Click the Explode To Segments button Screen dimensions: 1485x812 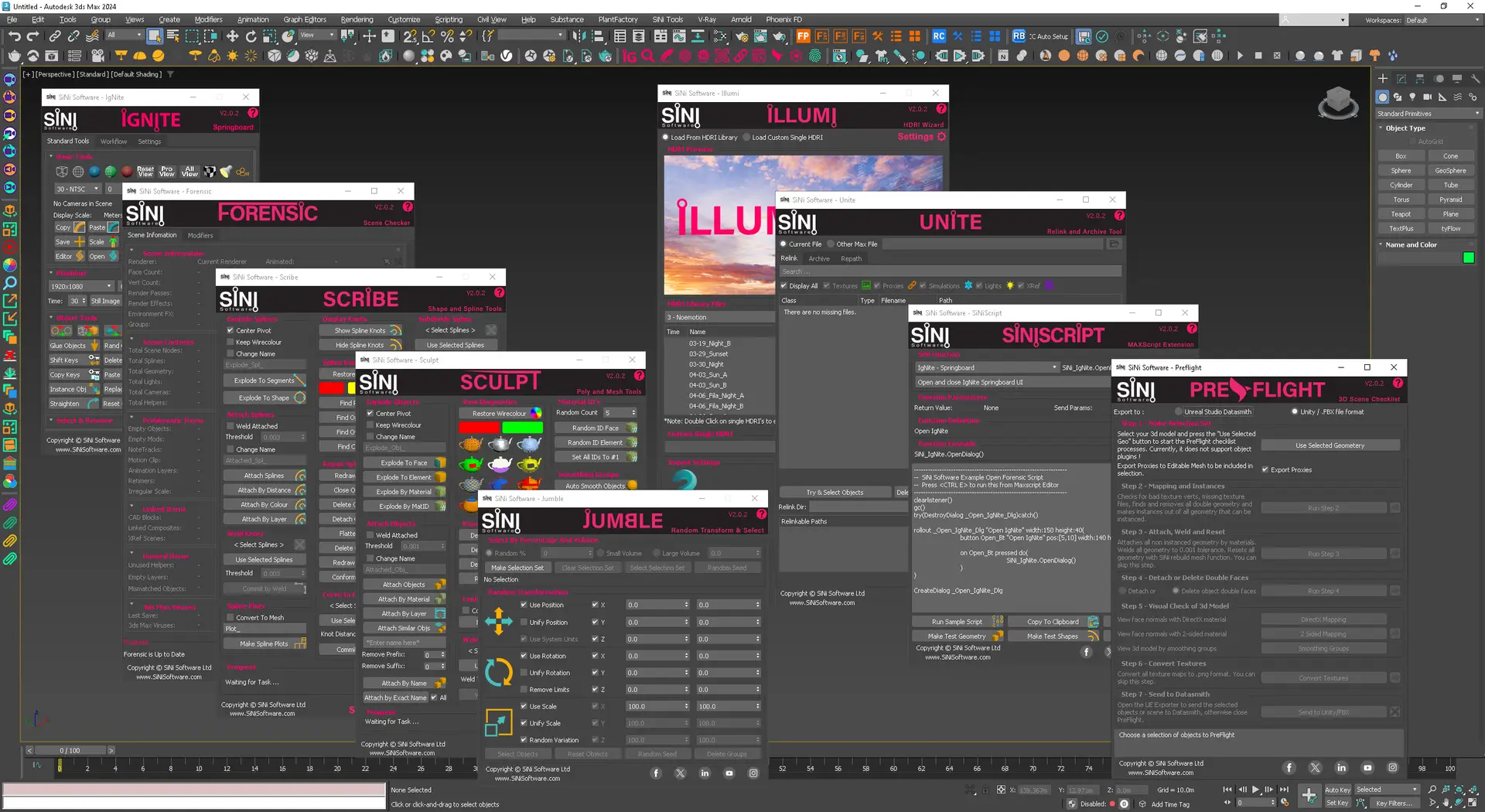pos(265,380)
